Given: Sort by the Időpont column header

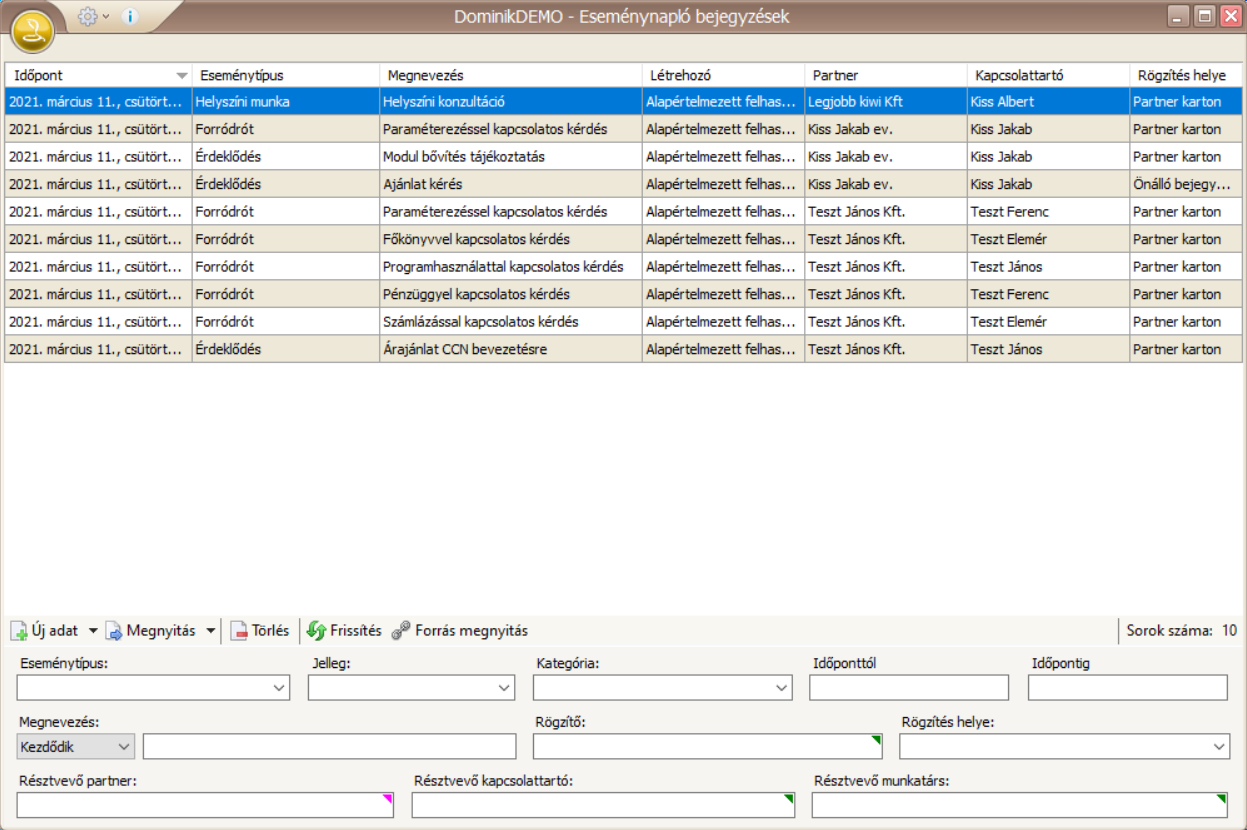Looking at the screenshot, I should [x=98, y=75].
